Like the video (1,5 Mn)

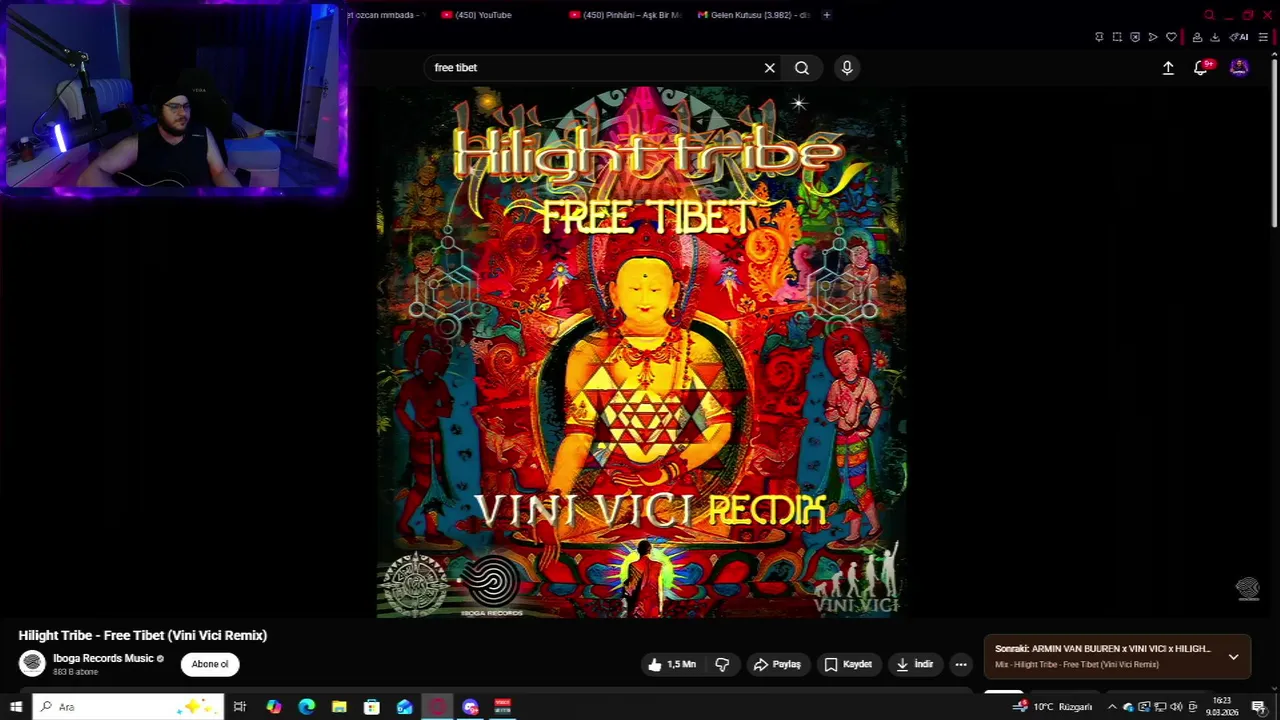(x=671, y=664)
